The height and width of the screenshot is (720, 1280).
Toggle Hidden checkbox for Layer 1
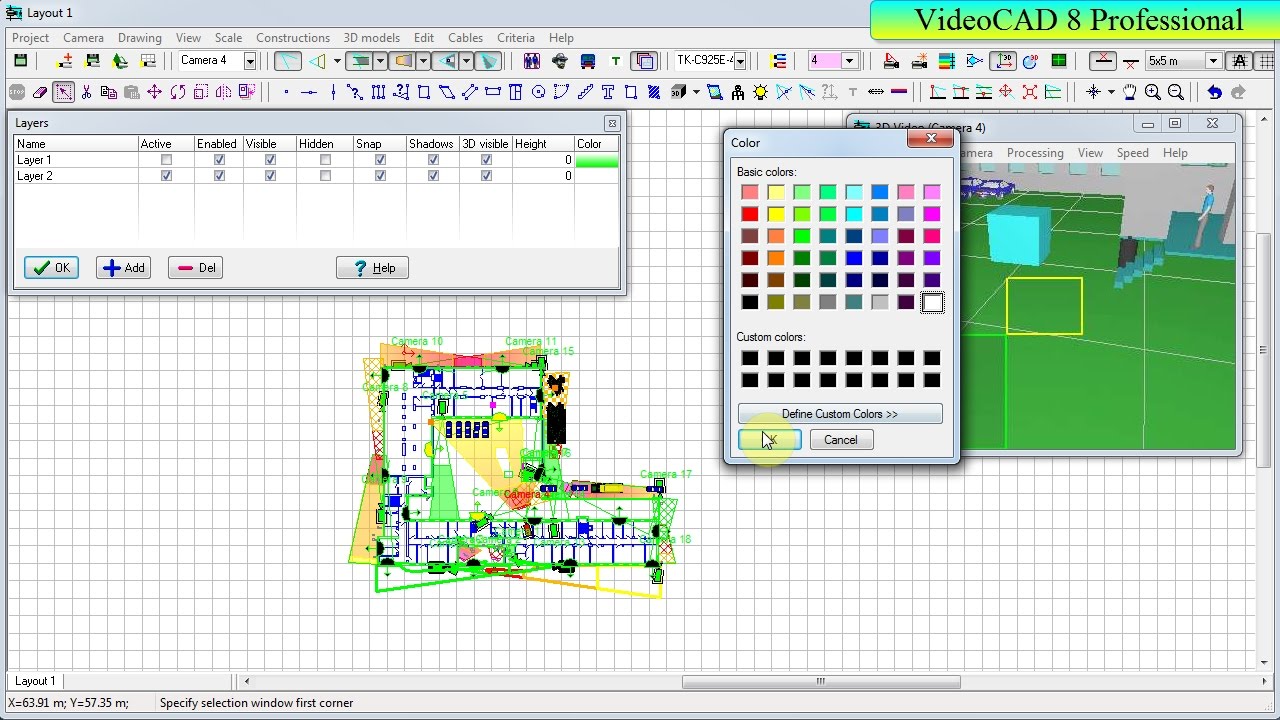click(x=325, y=160)
